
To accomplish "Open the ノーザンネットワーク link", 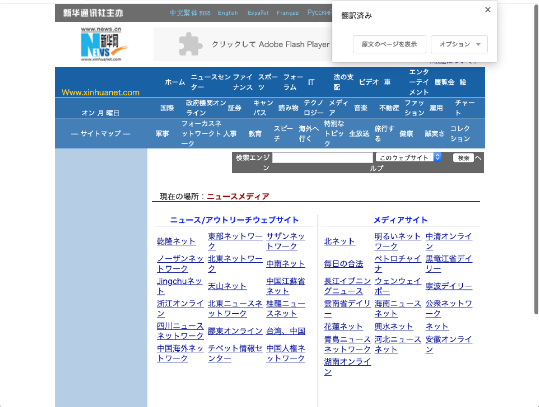I will pos(180,264).
